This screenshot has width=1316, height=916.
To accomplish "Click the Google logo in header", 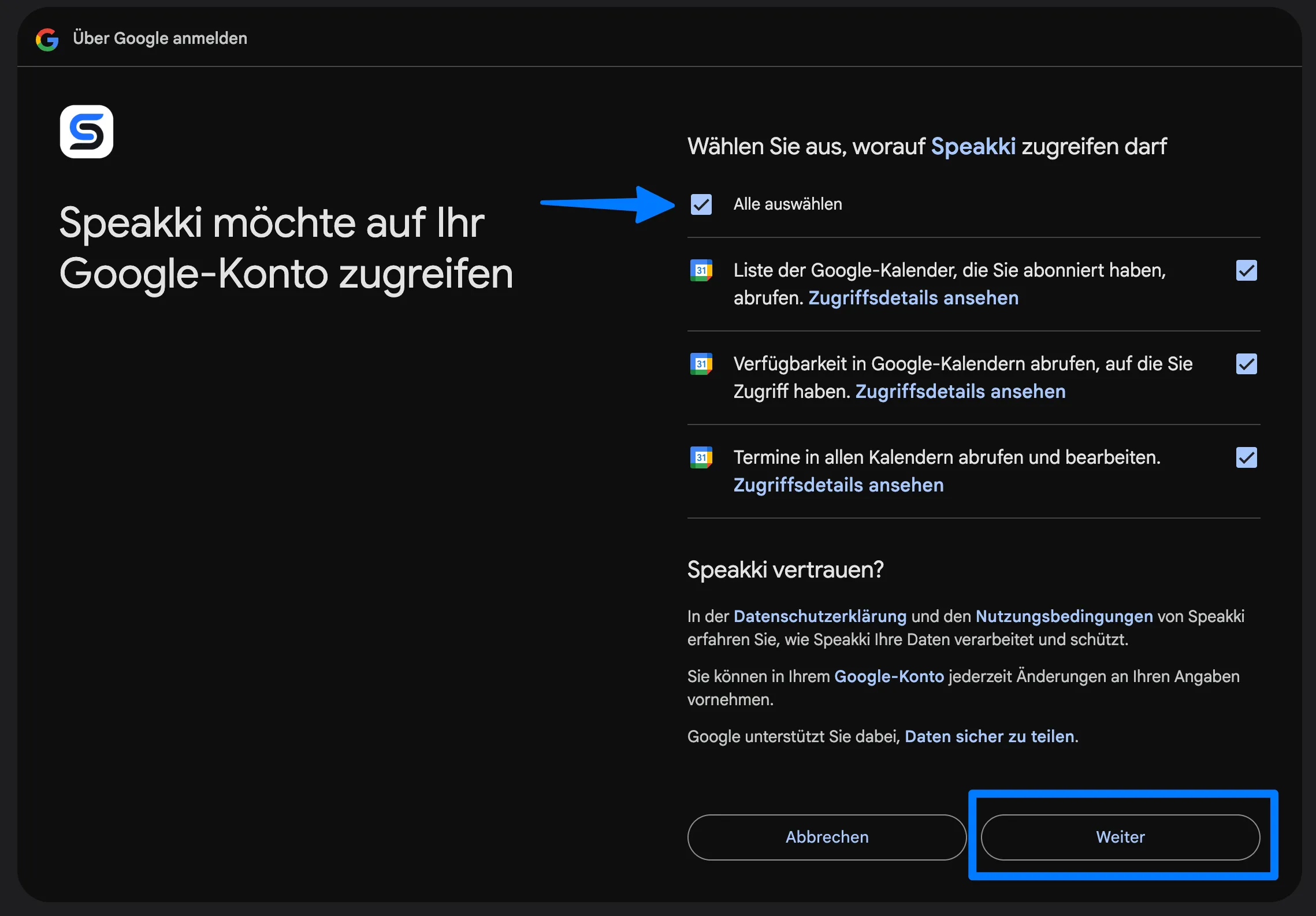I will pyautogui.click(x=47, y=39).
